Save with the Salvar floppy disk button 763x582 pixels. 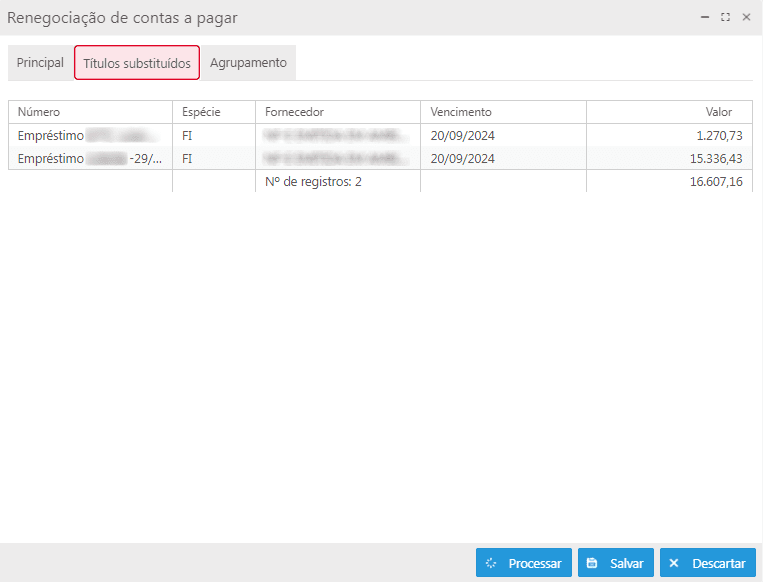616,563
